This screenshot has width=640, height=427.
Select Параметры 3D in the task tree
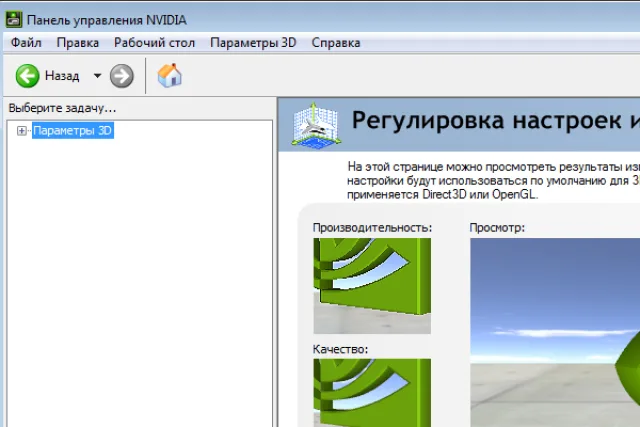[73, 131]
